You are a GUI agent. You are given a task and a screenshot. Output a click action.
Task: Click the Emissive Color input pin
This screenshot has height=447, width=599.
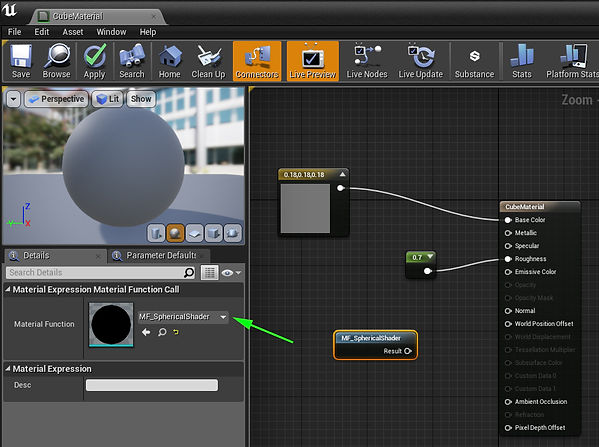click(x=508, y=272)
